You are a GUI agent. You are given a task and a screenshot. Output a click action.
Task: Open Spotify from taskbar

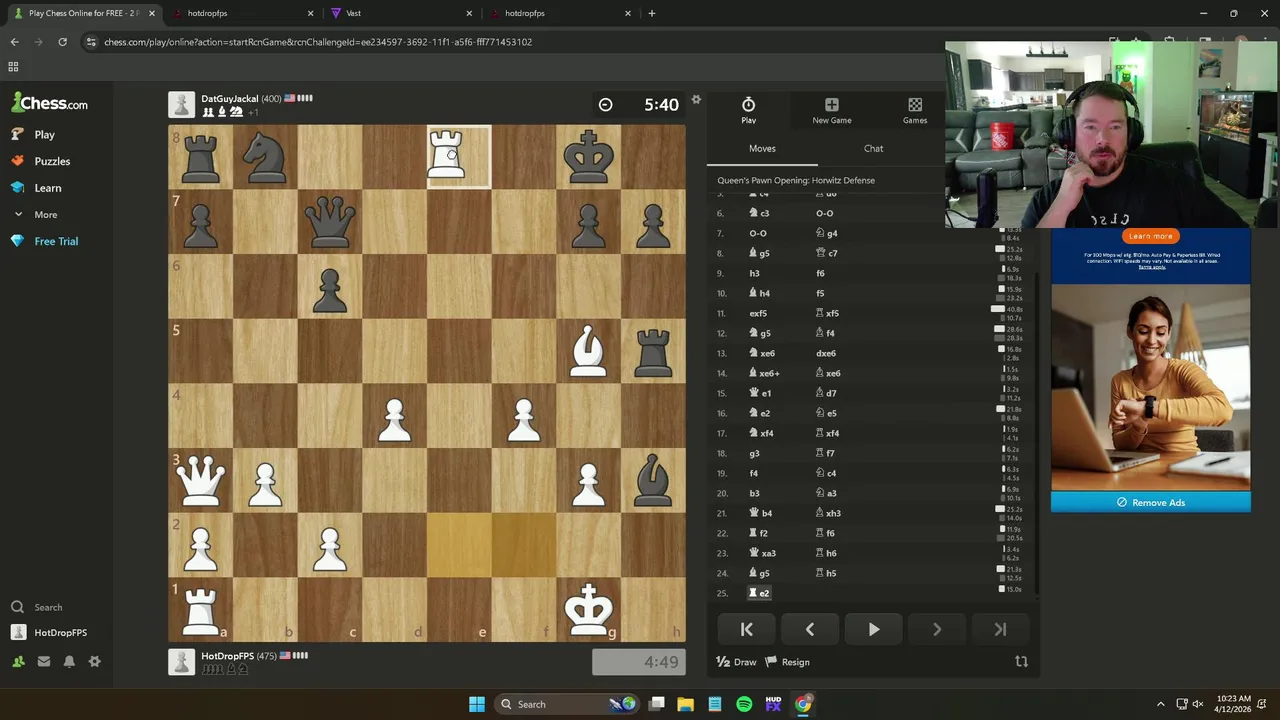[x=744, y=704]
